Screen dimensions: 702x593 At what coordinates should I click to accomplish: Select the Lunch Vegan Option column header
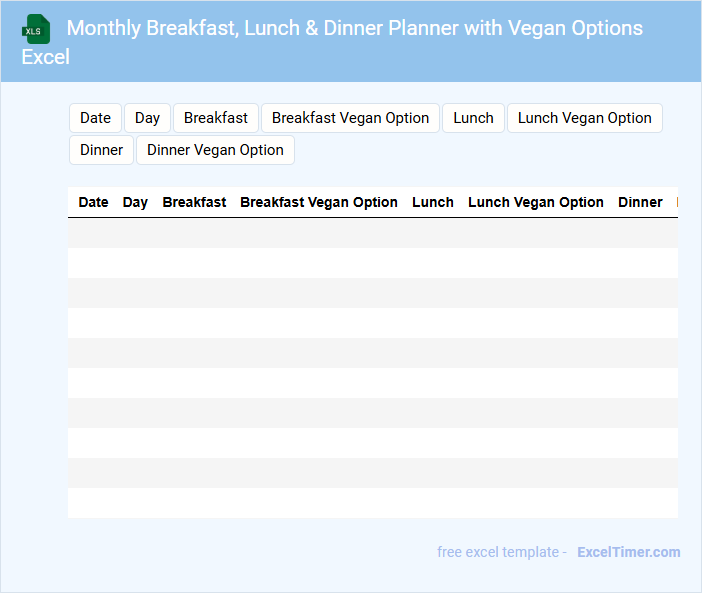(x=536, y=202)
